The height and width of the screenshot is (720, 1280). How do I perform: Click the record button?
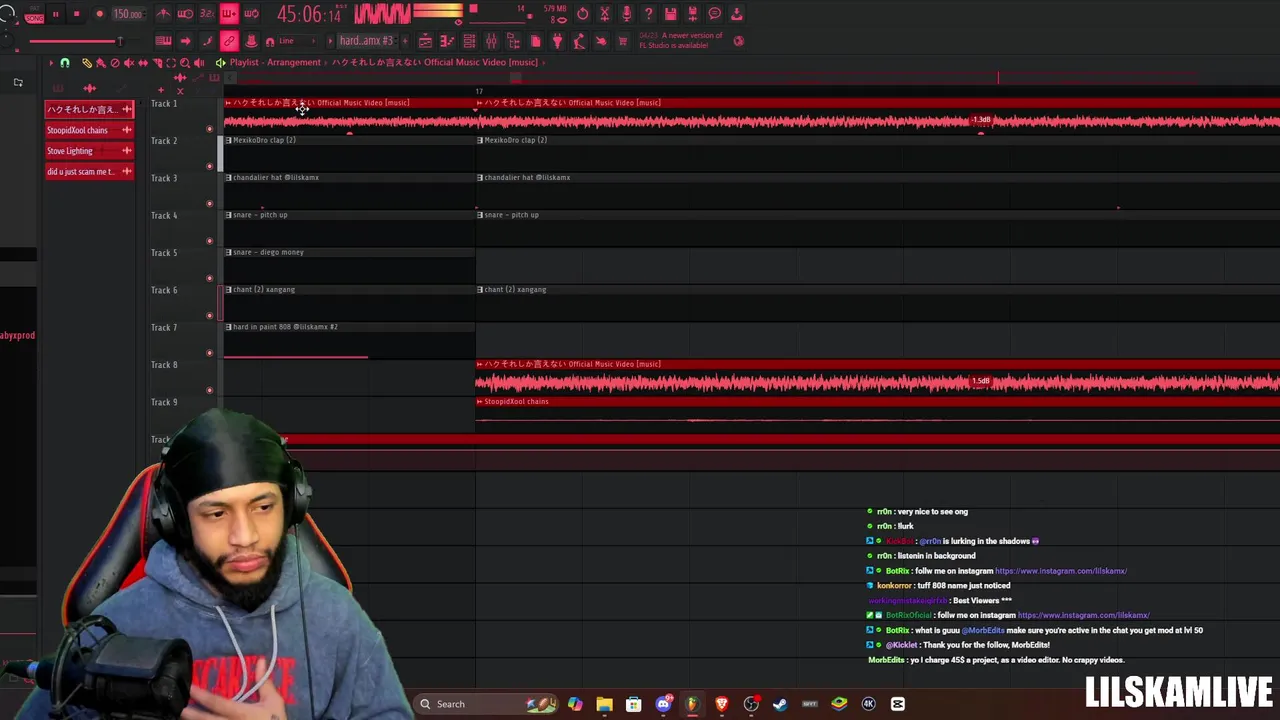pos(99,14)
